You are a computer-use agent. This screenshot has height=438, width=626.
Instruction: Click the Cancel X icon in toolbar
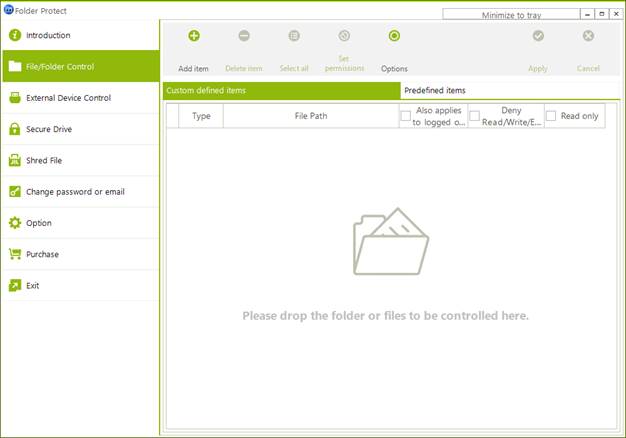click(x=588, y=36)
